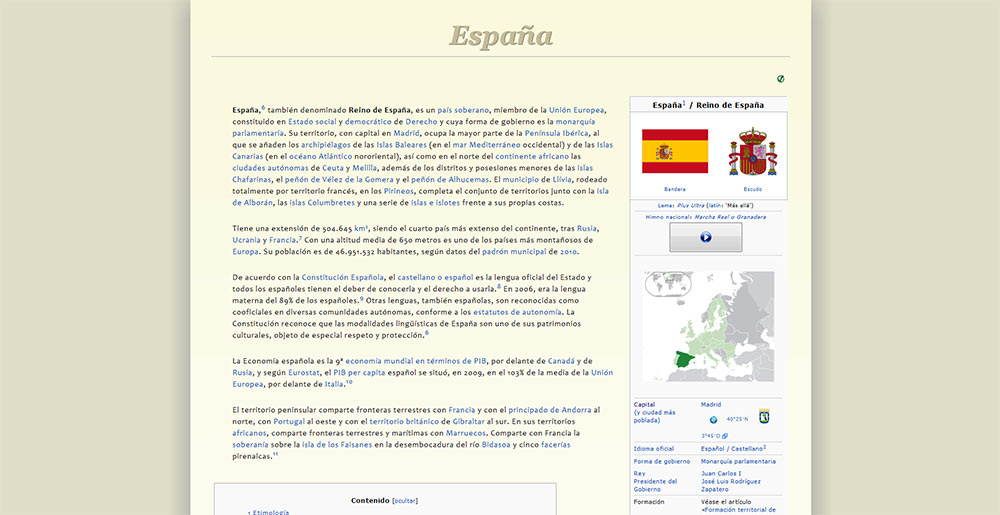Follow the 'democrático' link

click(369, 121)
